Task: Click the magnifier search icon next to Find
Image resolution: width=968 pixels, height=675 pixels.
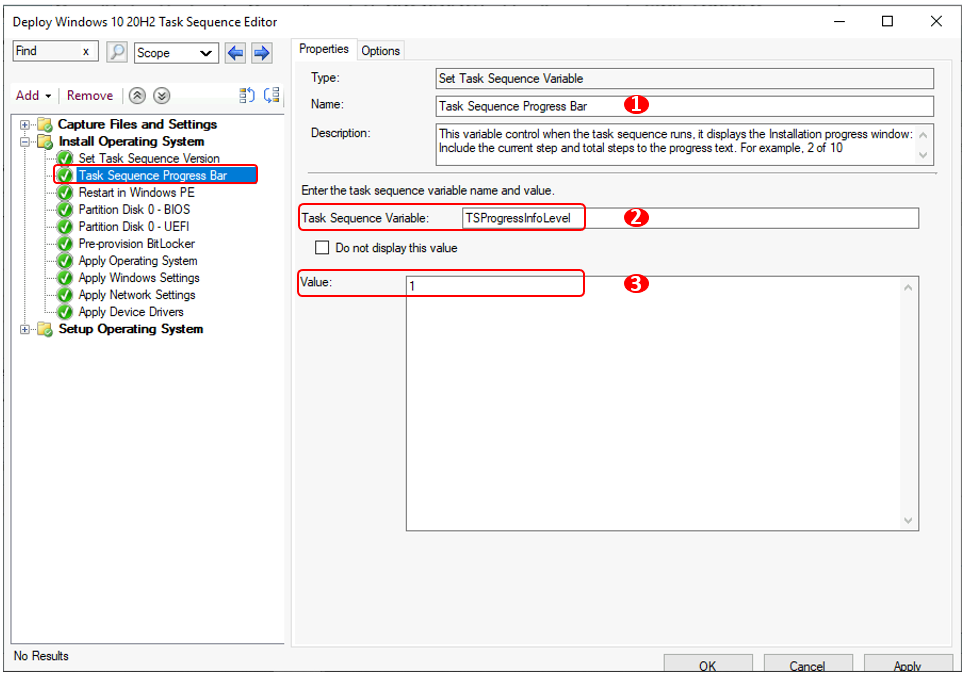Action: coord(117,52)
